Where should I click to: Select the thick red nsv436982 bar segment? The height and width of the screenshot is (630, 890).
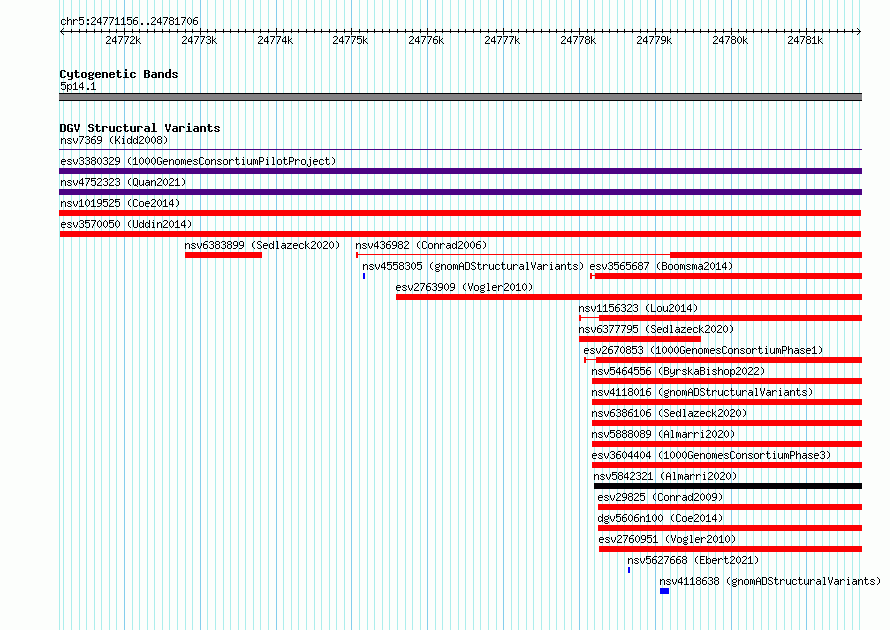pos(766,255)
